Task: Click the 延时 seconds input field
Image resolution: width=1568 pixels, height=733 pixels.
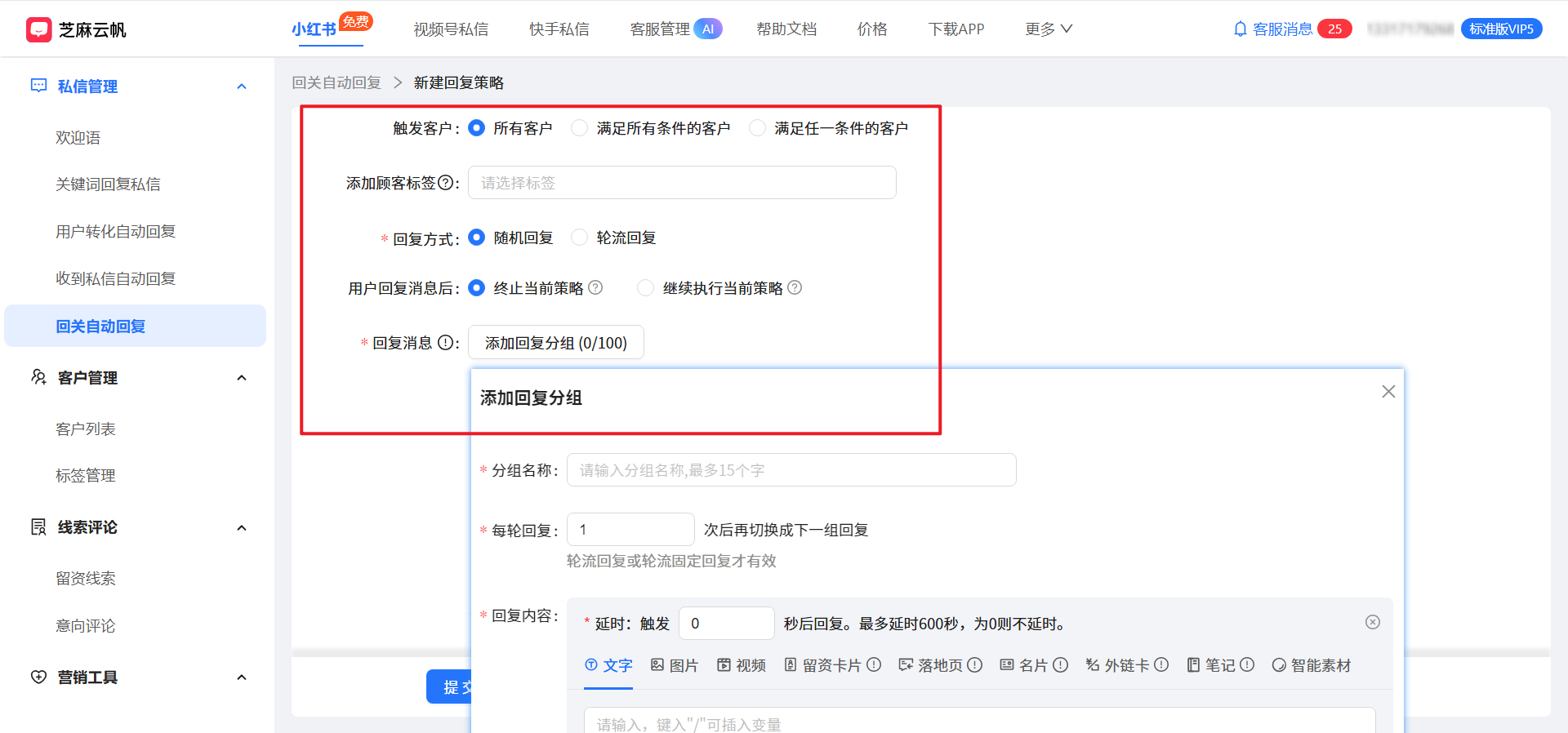Action: click(x=727, y=624)
